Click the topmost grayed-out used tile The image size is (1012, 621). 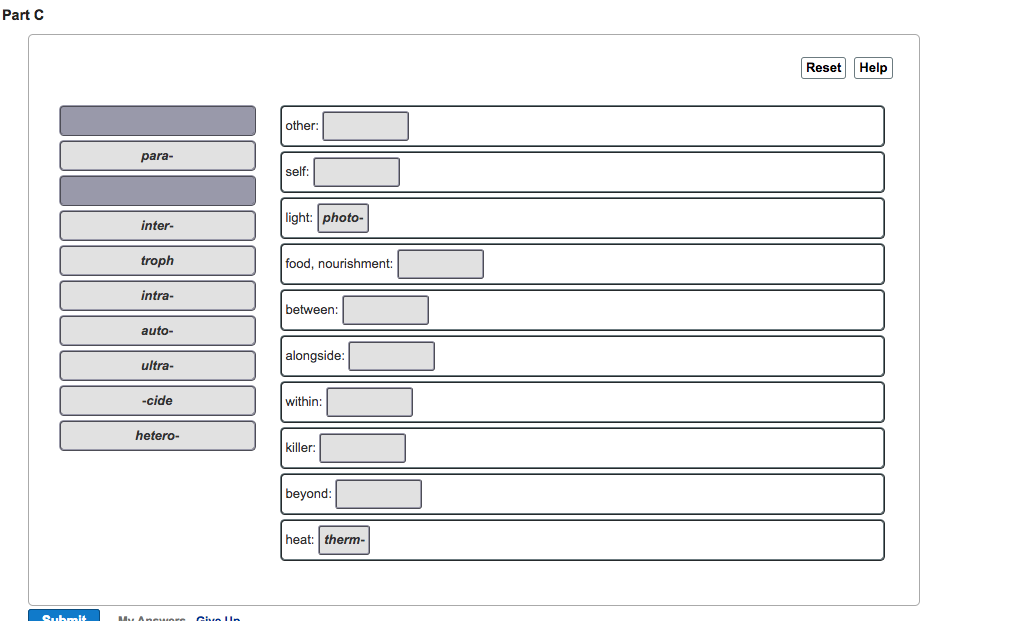tap(157, 120)
